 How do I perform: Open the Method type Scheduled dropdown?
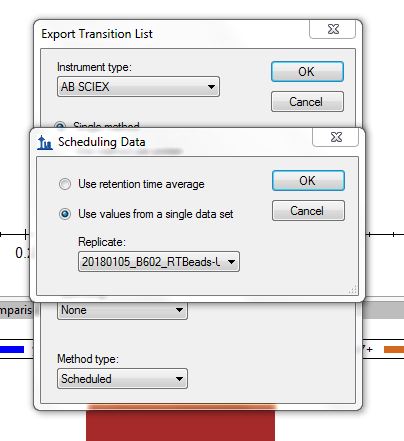122,379
